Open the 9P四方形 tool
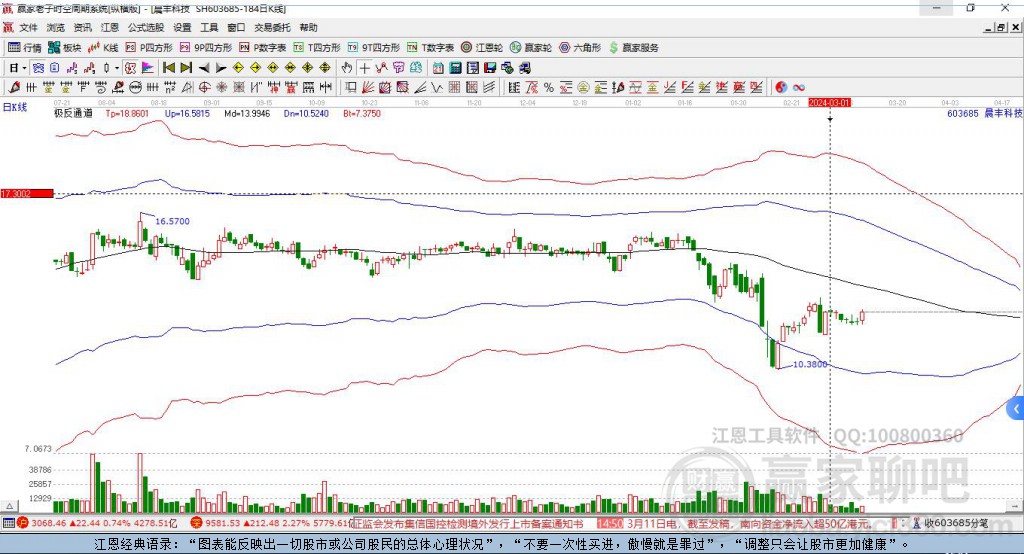 coord(206,48)
